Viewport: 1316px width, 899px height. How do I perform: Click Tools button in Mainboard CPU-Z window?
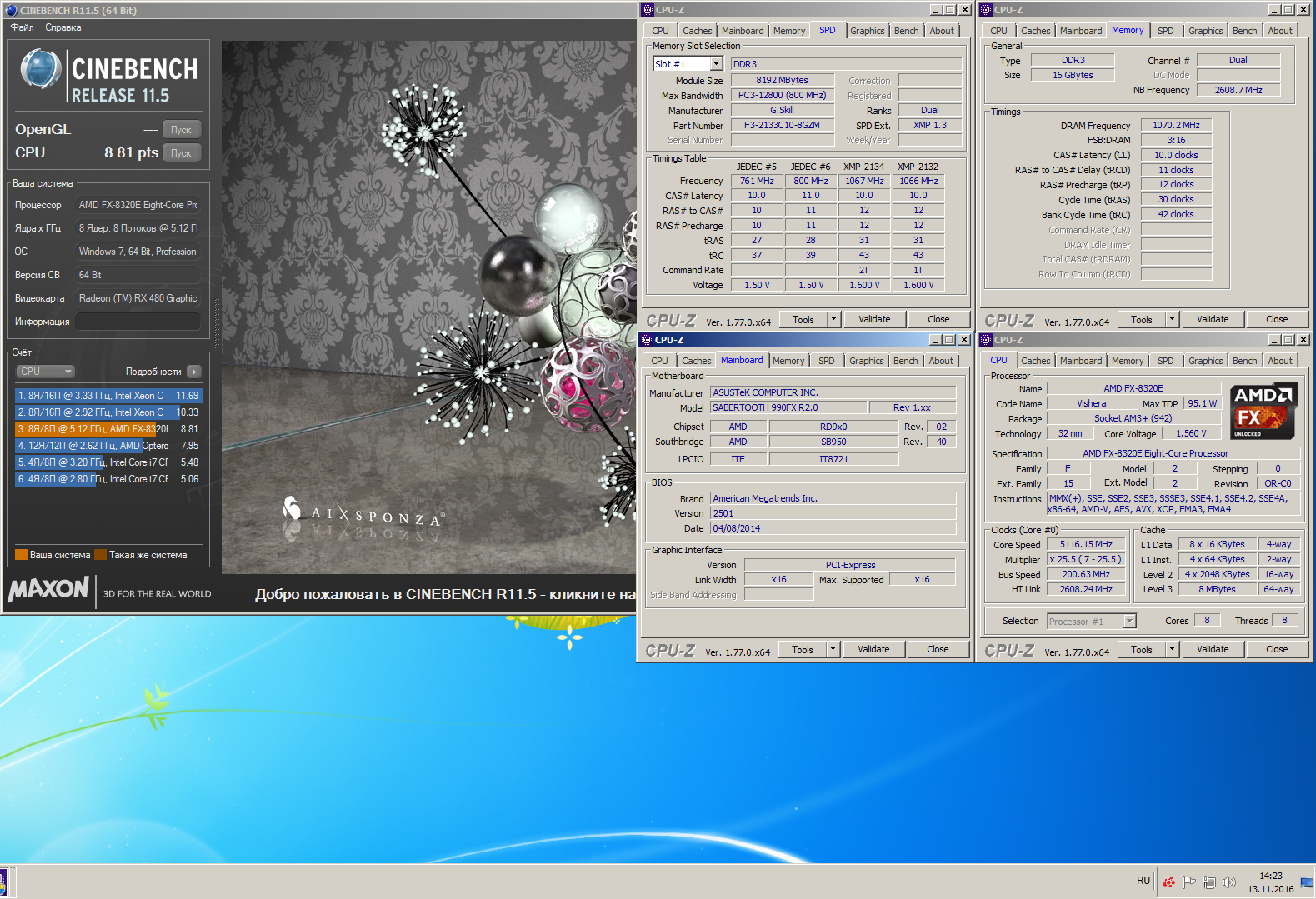click(x=803, y=649)
